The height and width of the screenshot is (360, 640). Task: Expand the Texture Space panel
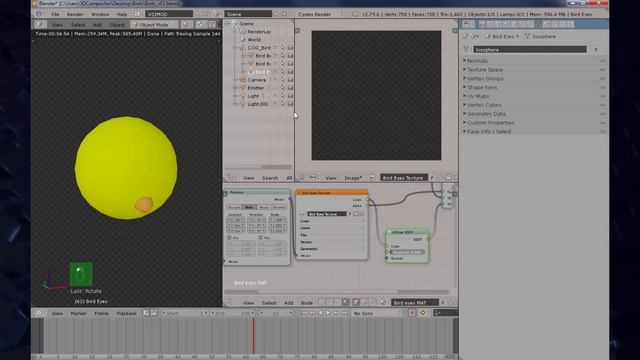[x=533, y=70]
